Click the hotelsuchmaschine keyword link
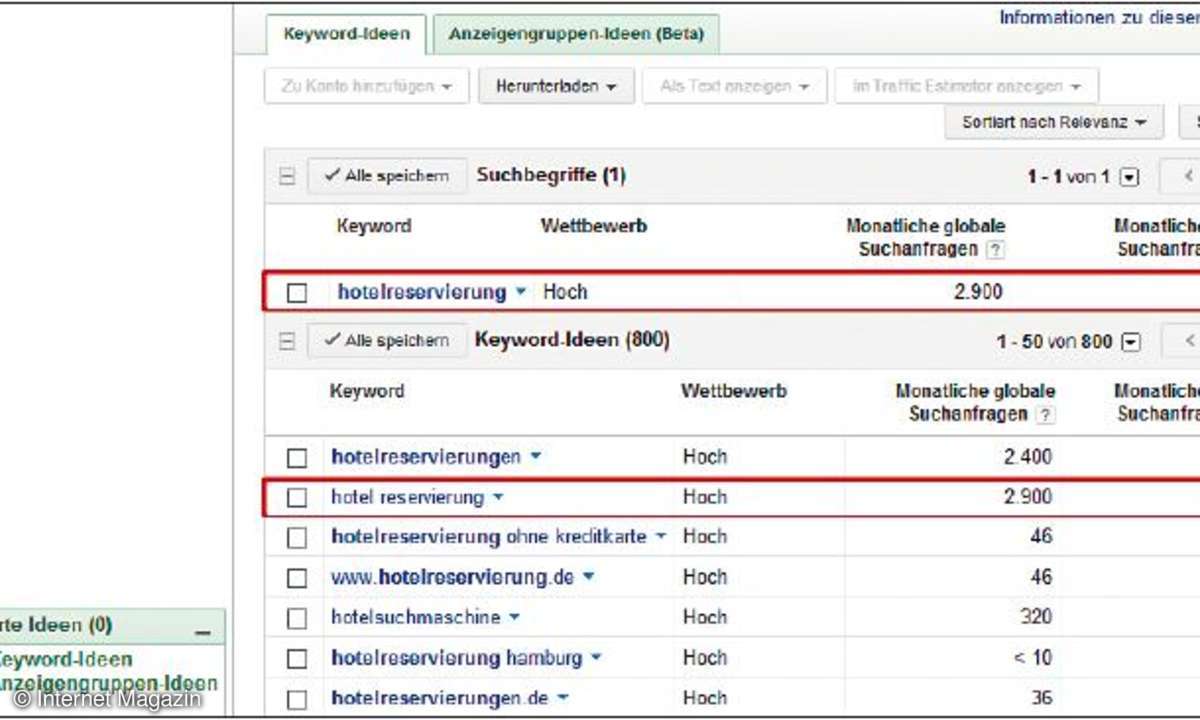1200x720 pixels. pyautogui.click(x=415, y=617)
